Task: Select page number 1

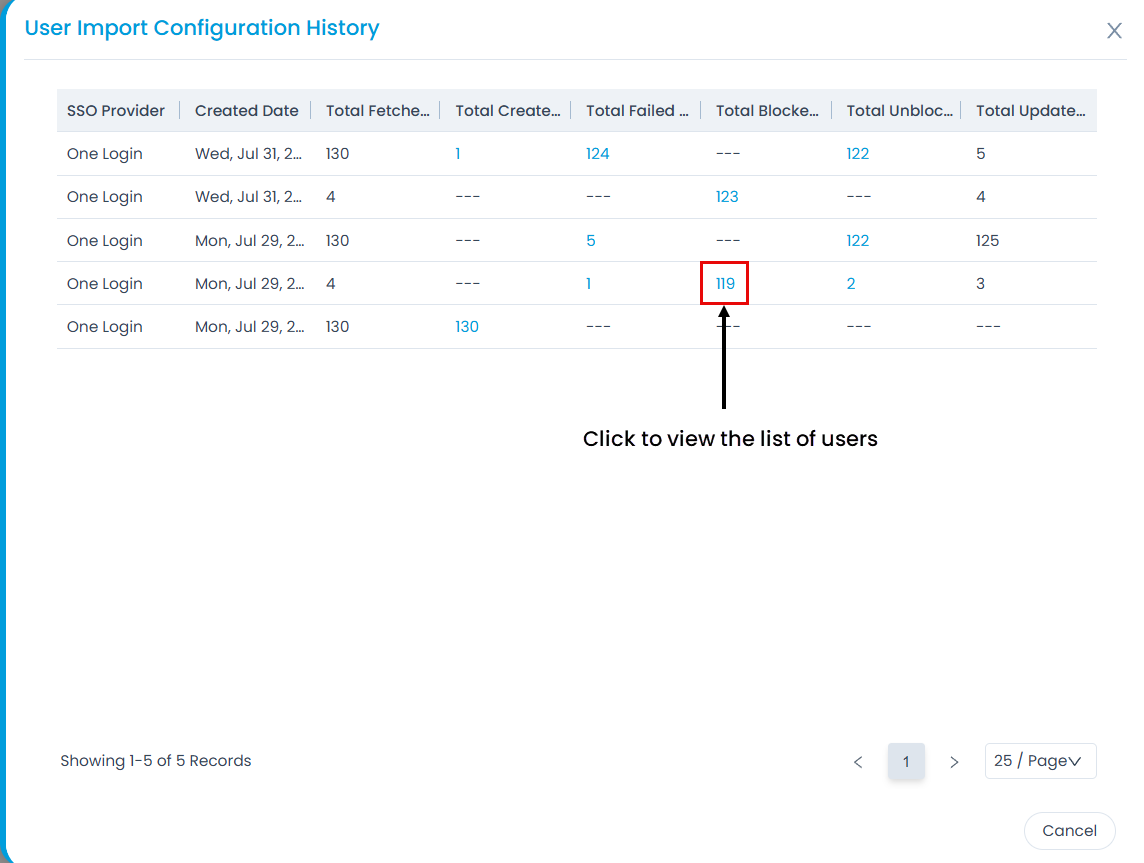Action: (x=906, y=762)
